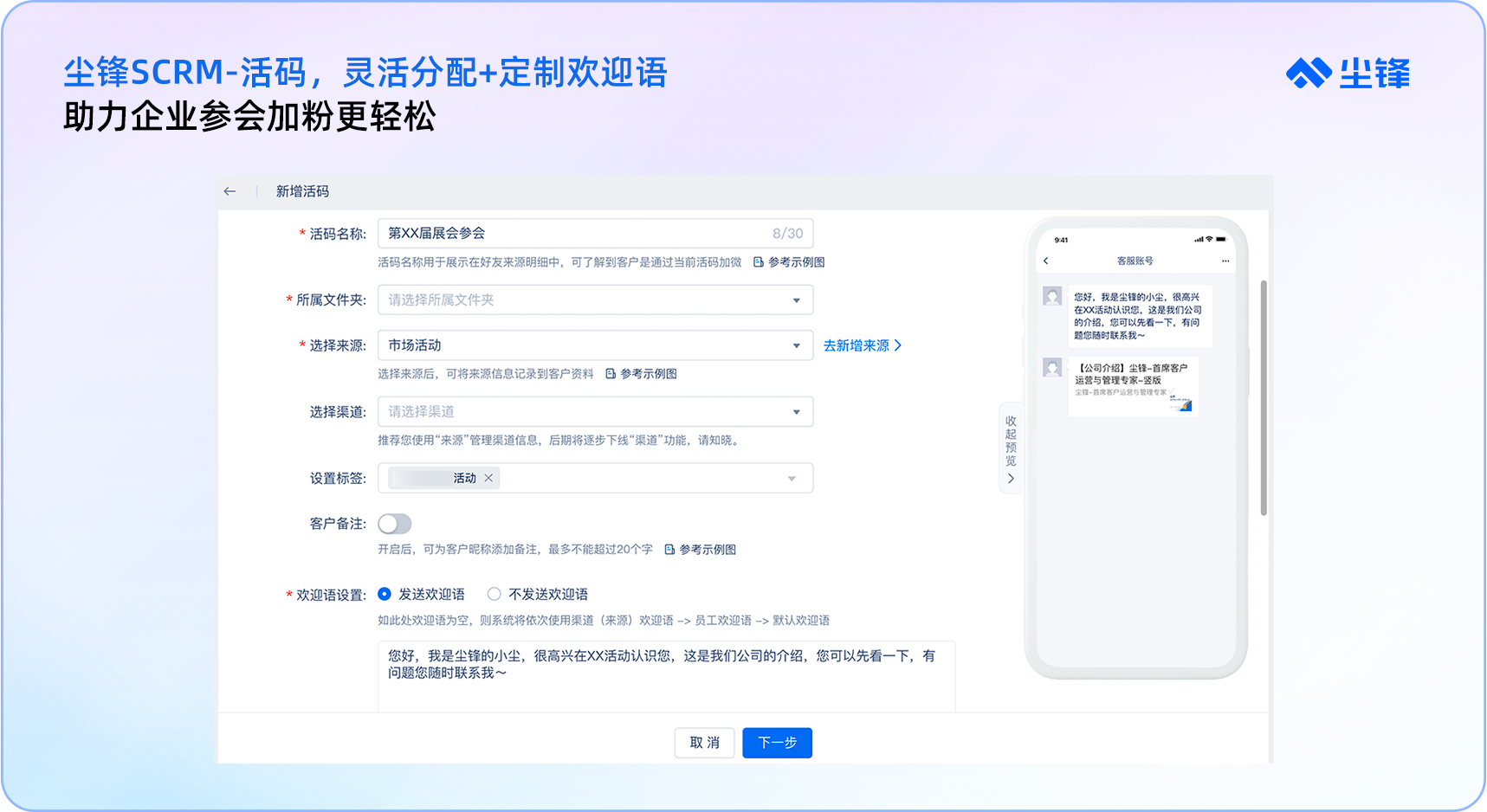1487x812 pixels.
Task: Open the 参考示例图 link under 活码名称
Action: [x=789, y=262]
